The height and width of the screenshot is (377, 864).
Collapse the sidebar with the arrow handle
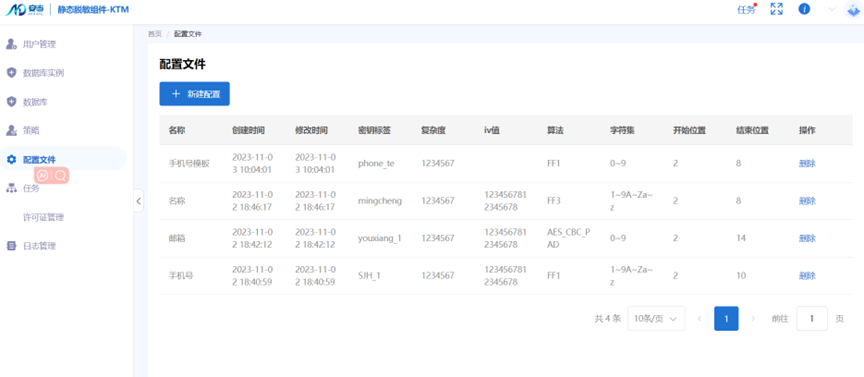(138, 201)
